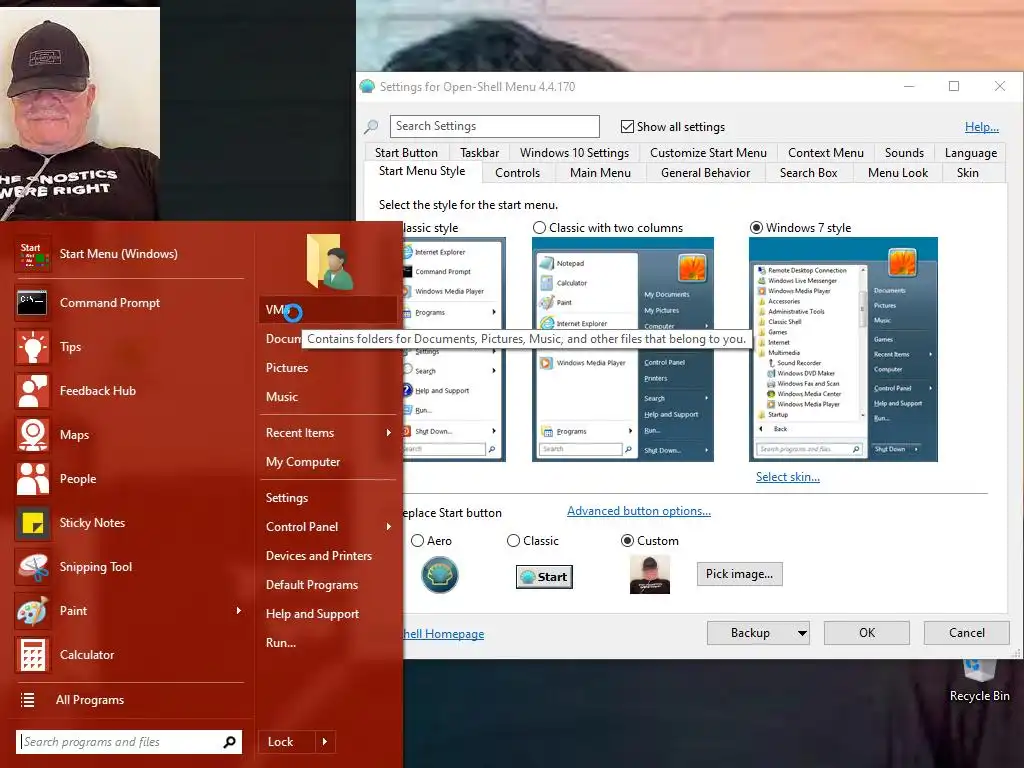This screenshot has width=1024, height=768.
Task: Click the Classic with two columns preview
Action: 622,349
